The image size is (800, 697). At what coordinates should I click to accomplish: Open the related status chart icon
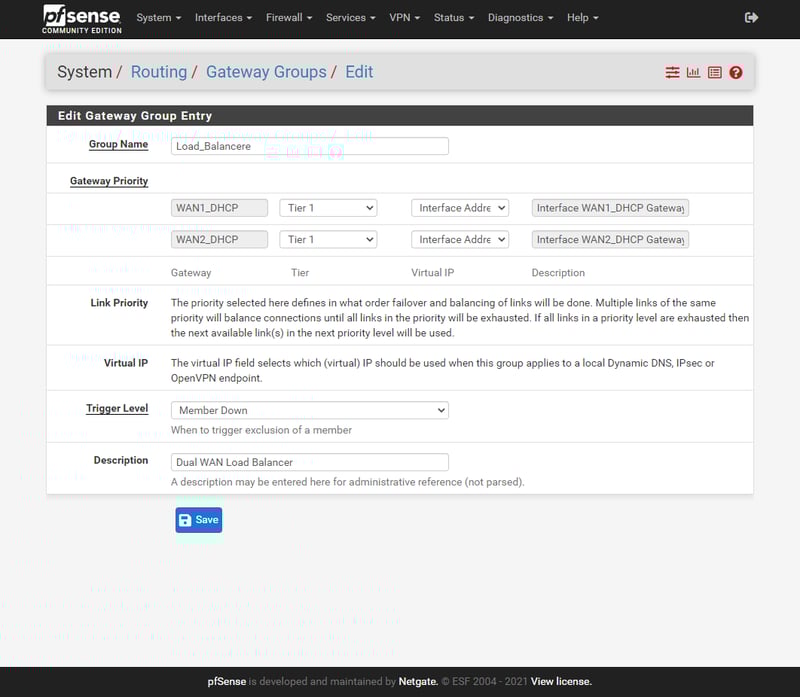coord(693,73)
